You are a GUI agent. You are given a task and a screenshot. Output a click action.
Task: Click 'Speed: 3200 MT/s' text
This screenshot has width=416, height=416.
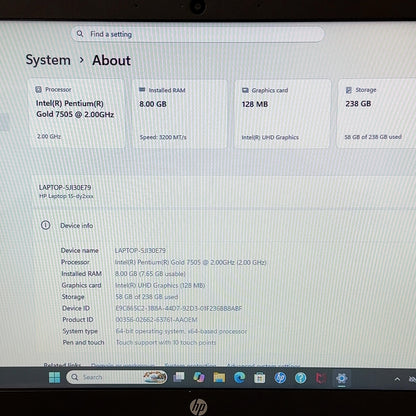163,137
